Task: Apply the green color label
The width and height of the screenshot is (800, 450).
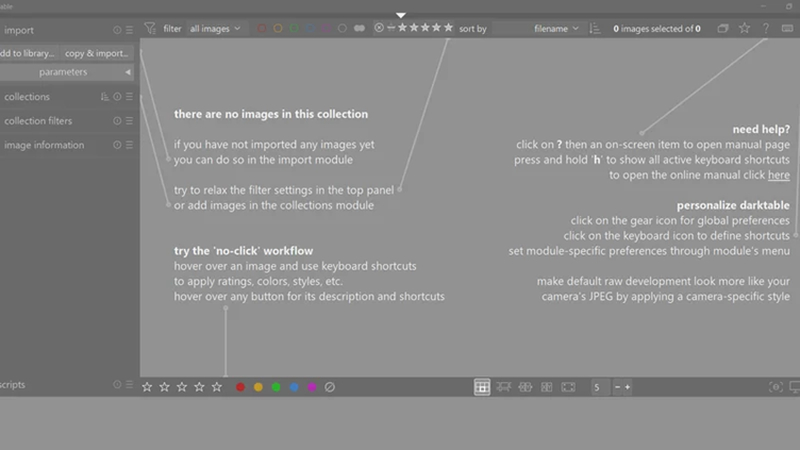Action: [x=276, y=387]
